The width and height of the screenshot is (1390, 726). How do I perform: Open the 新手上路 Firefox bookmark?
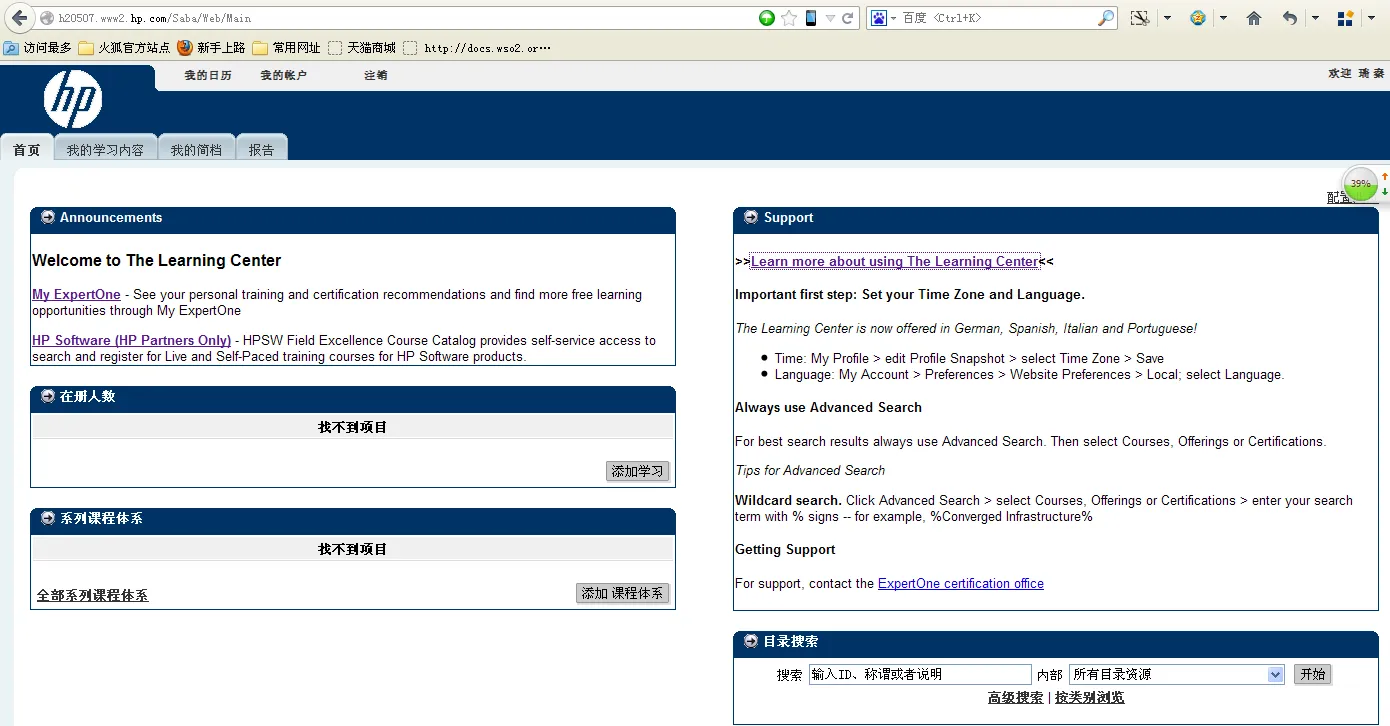tap(211, 48)
